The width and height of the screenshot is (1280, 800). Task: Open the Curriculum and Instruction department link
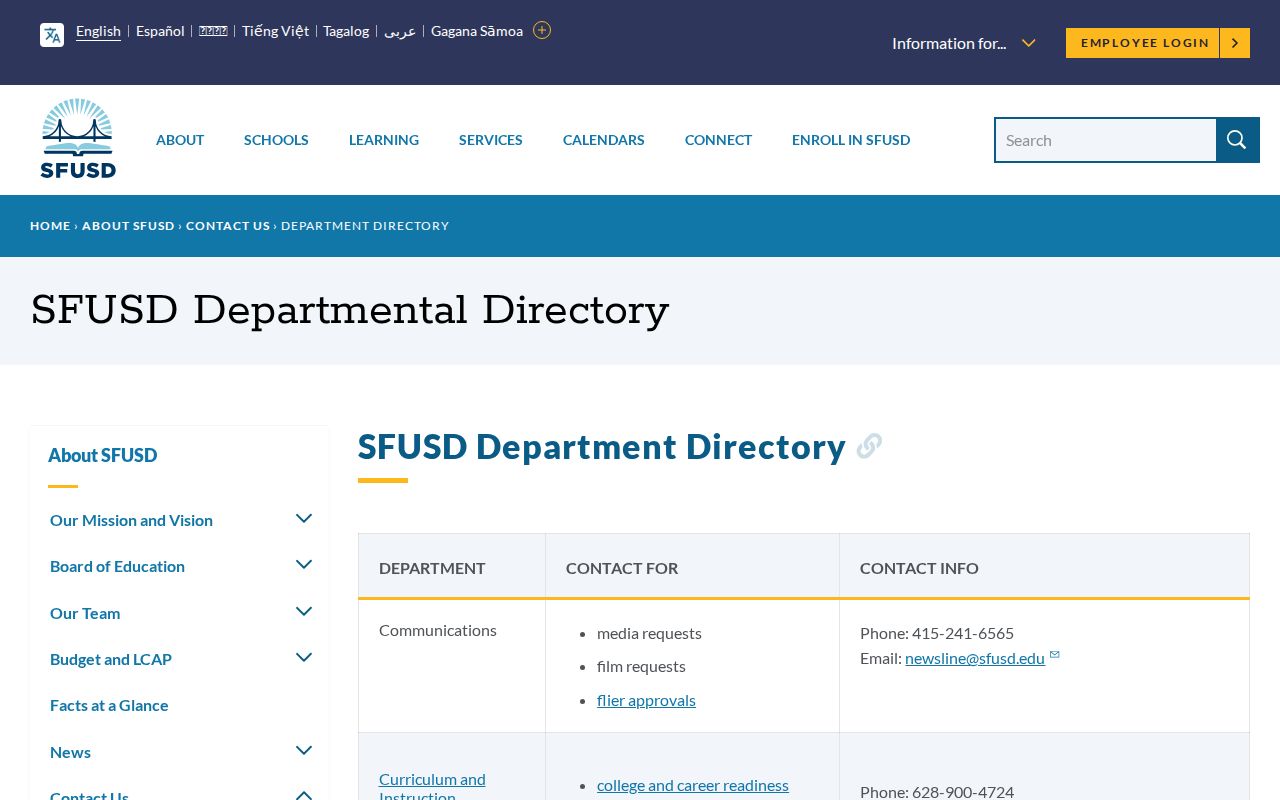point(432,788)
